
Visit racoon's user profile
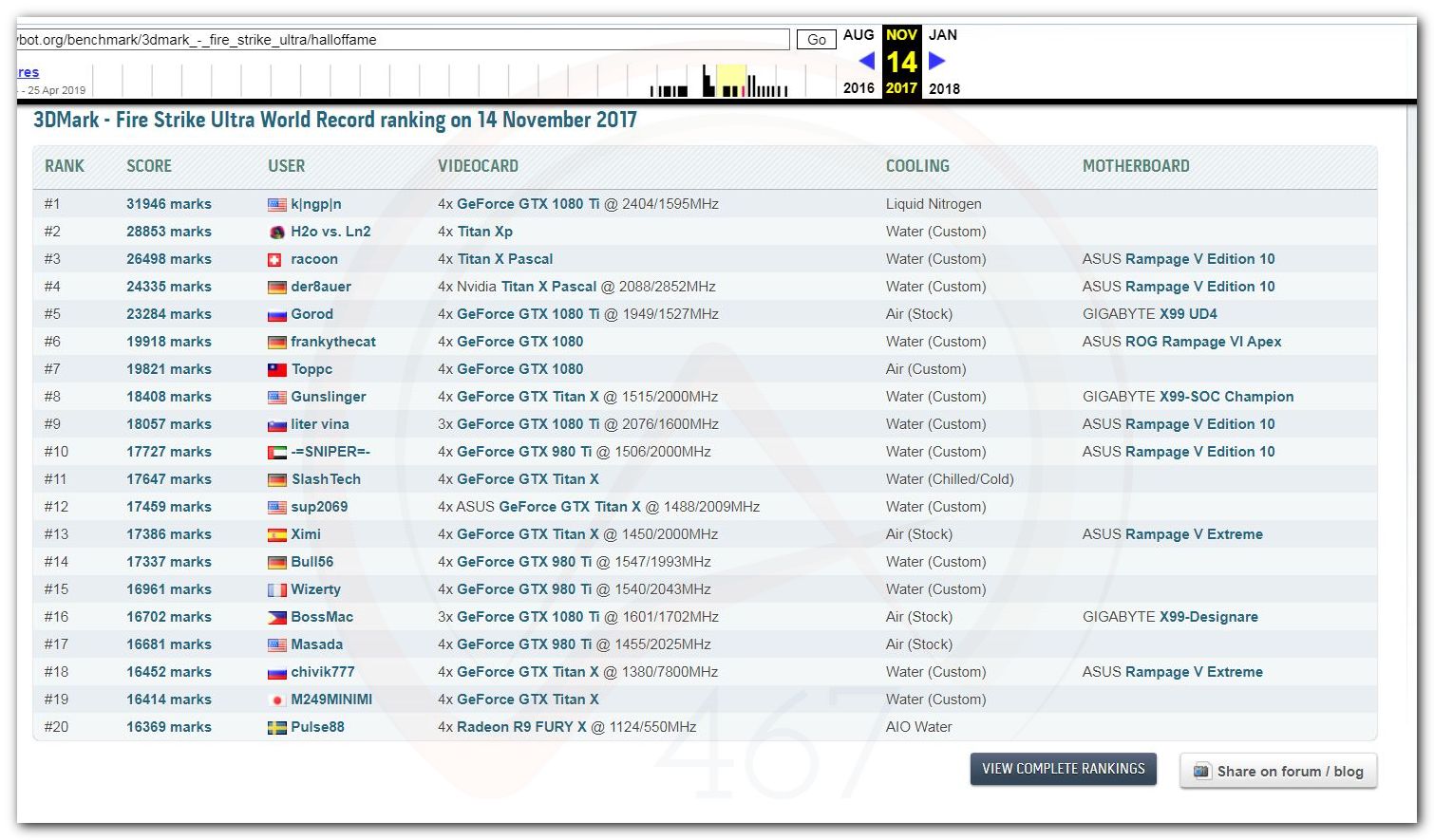(314, 259)
